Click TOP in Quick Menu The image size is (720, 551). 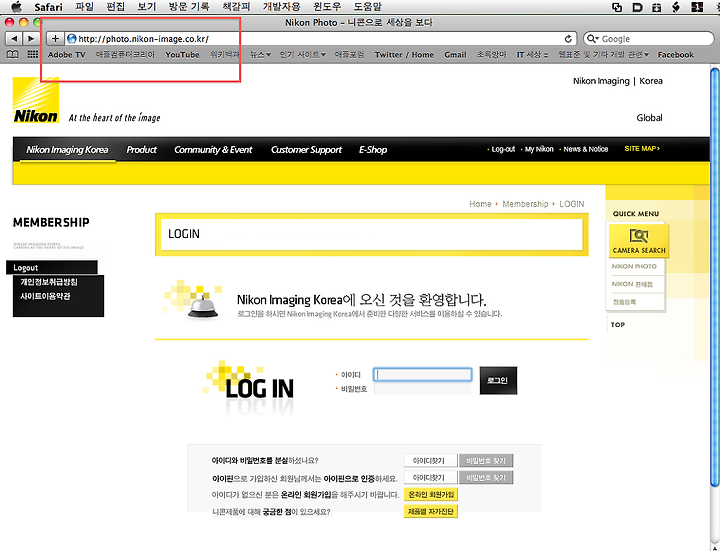pyautogui.click(x=618, y=325)
